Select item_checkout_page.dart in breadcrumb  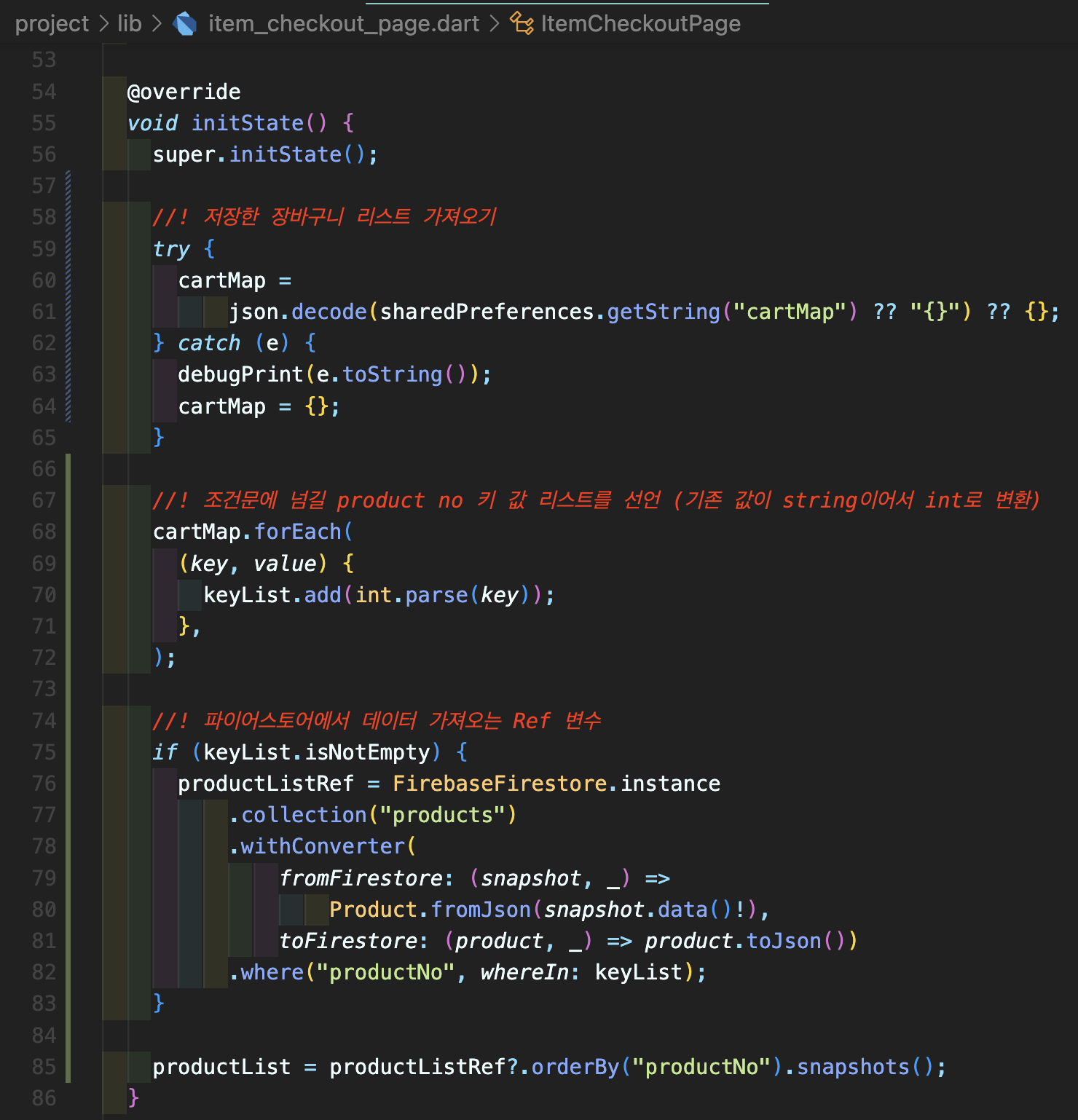tap(344, 24)
